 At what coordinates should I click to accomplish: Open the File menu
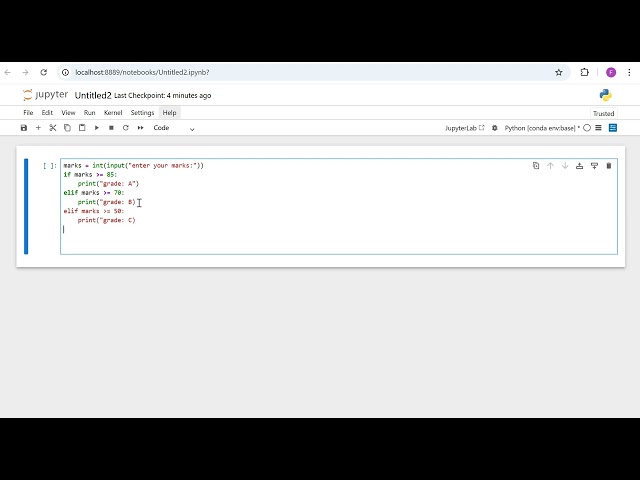click(x=28, y=113)
